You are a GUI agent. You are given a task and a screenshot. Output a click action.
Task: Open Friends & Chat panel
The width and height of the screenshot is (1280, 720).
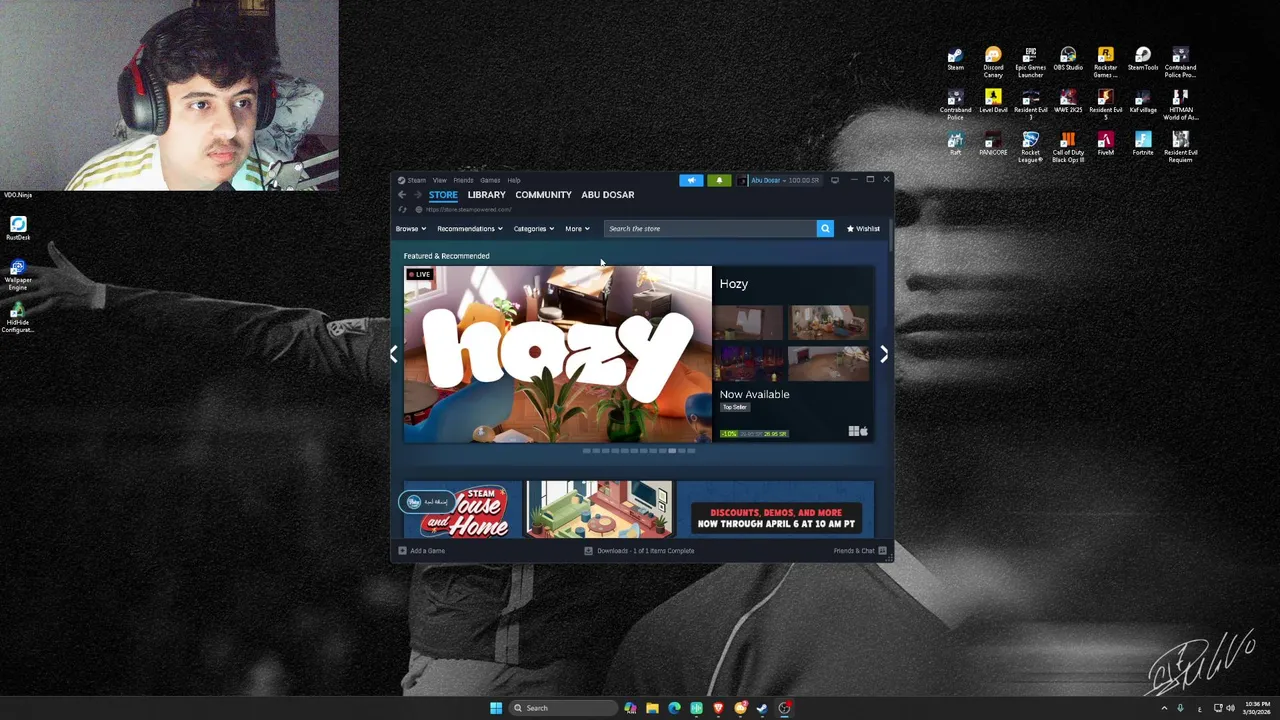tap(860, 551)
